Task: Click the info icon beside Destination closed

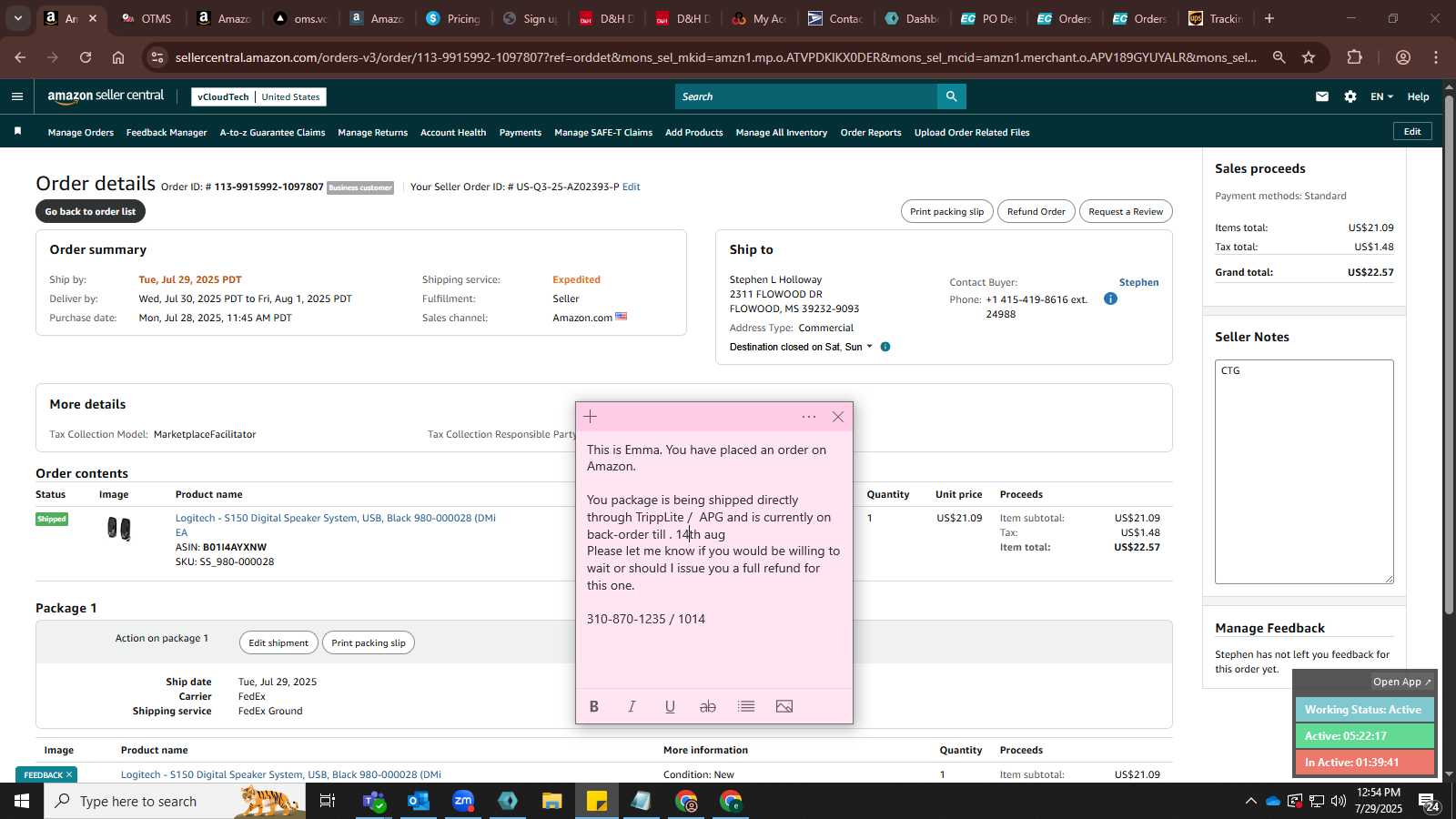Action: (885, 347)
